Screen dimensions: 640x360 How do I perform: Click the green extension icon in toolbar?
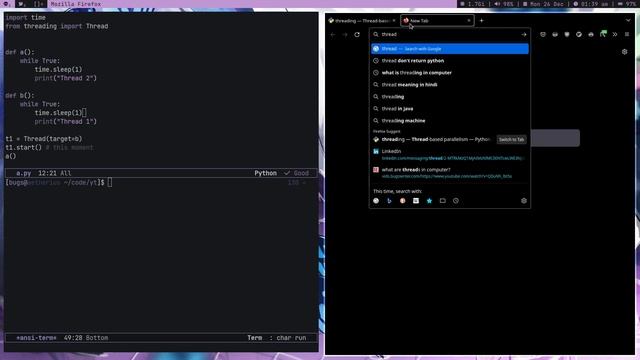[x=603, y=34]
